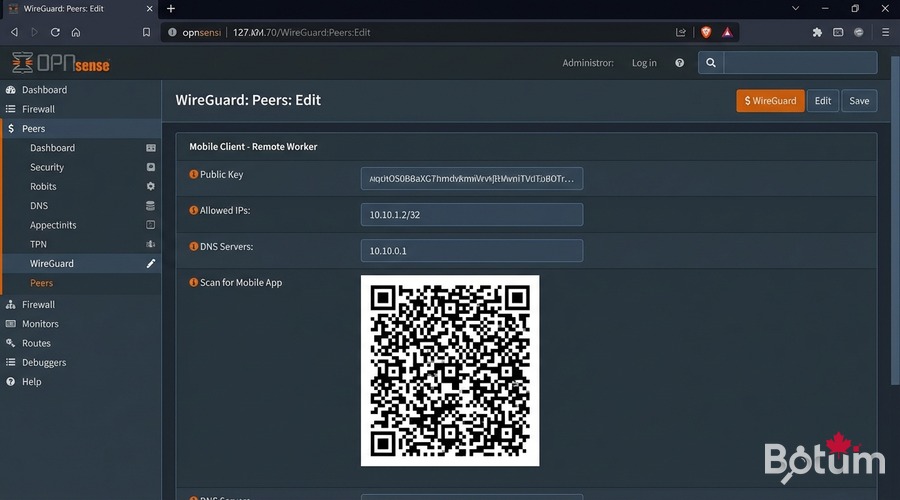Viewport: 900px width, 500px height.
Task: Bookmark this page
Action: (x=146, y=33)
